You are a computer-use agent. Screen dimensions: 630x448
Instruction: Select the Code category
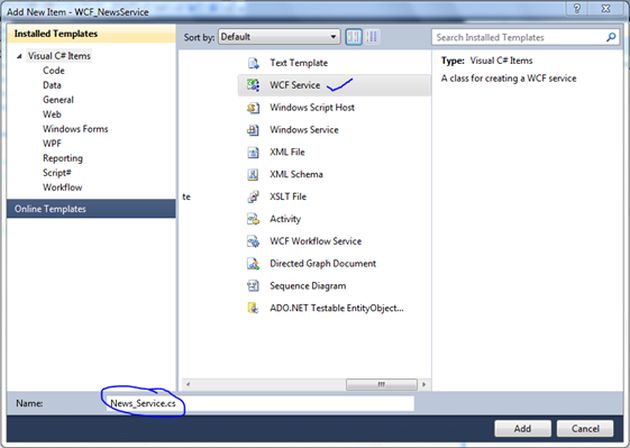point(54,71)
